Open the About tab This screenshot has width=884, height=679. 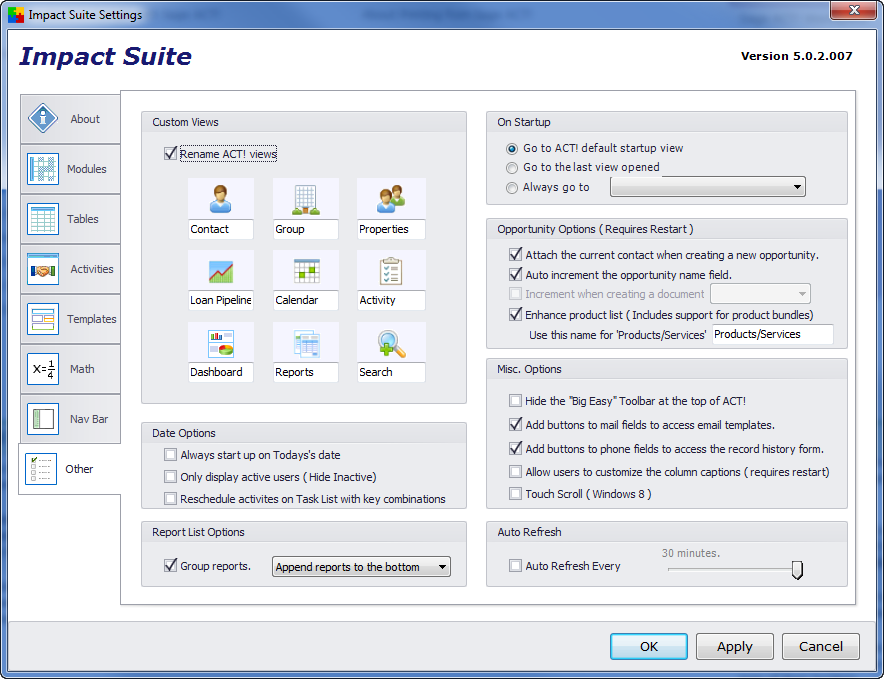coord(70,118)
